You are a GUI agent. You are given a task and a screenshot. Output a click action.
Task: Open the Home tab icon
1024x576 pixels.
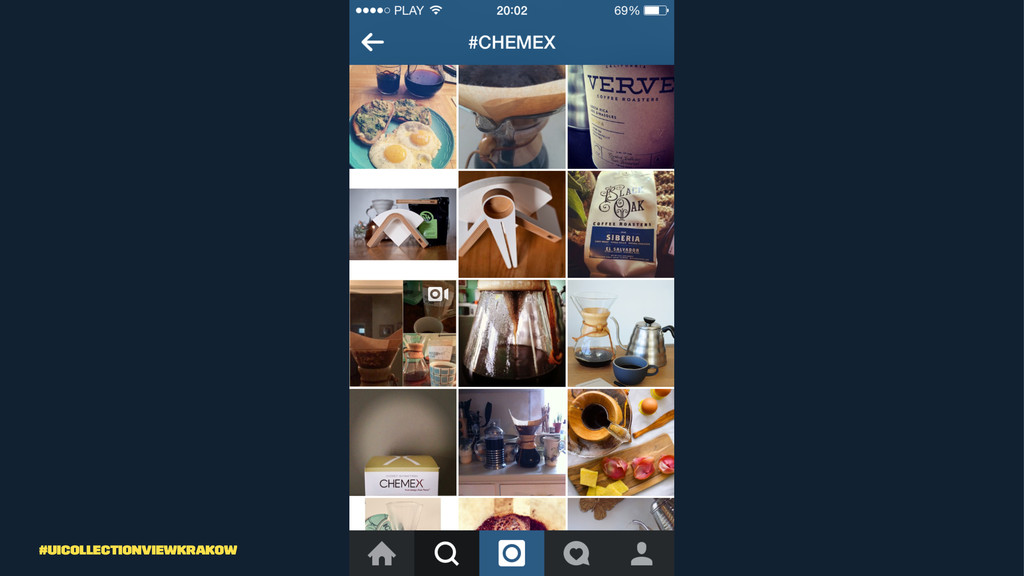[381, 554]
